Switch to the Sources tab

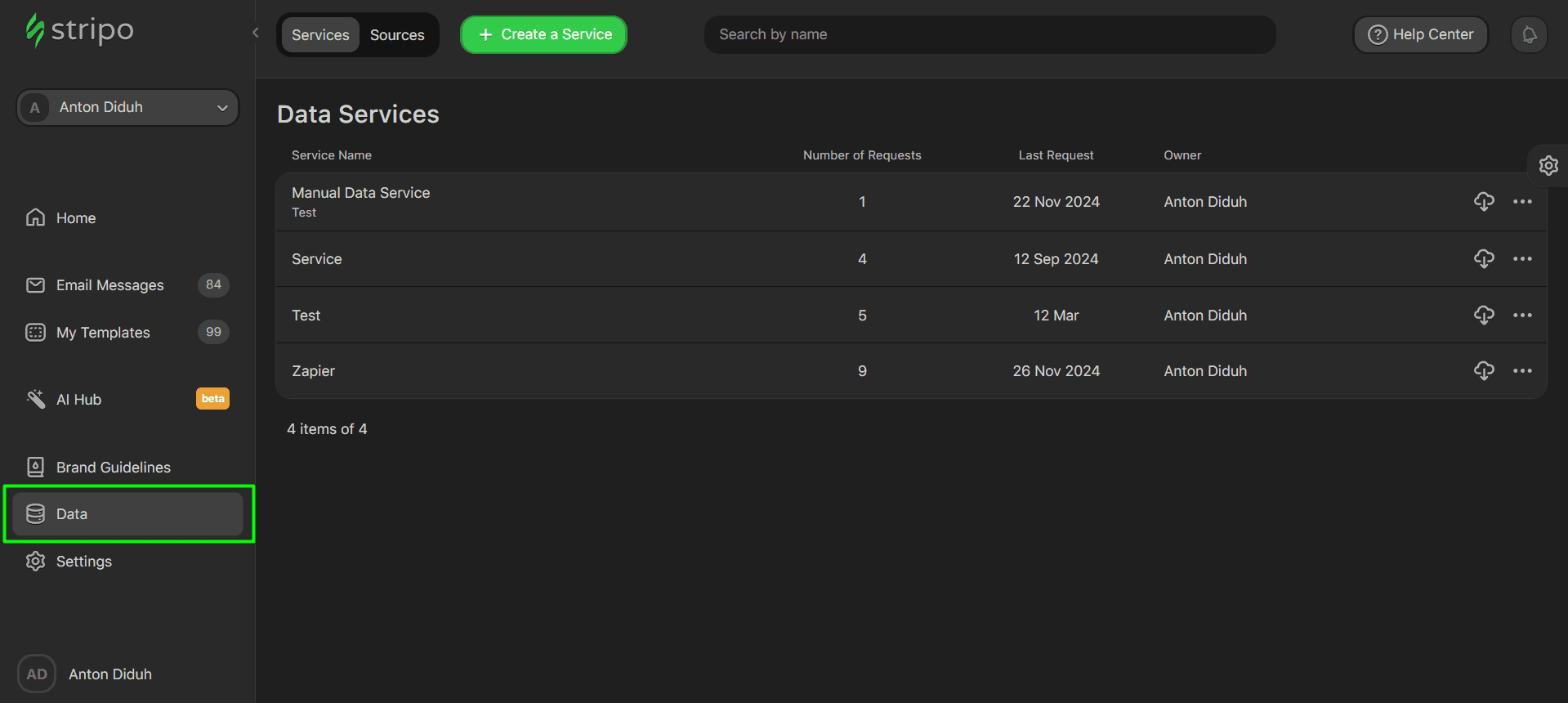point(397,35)
